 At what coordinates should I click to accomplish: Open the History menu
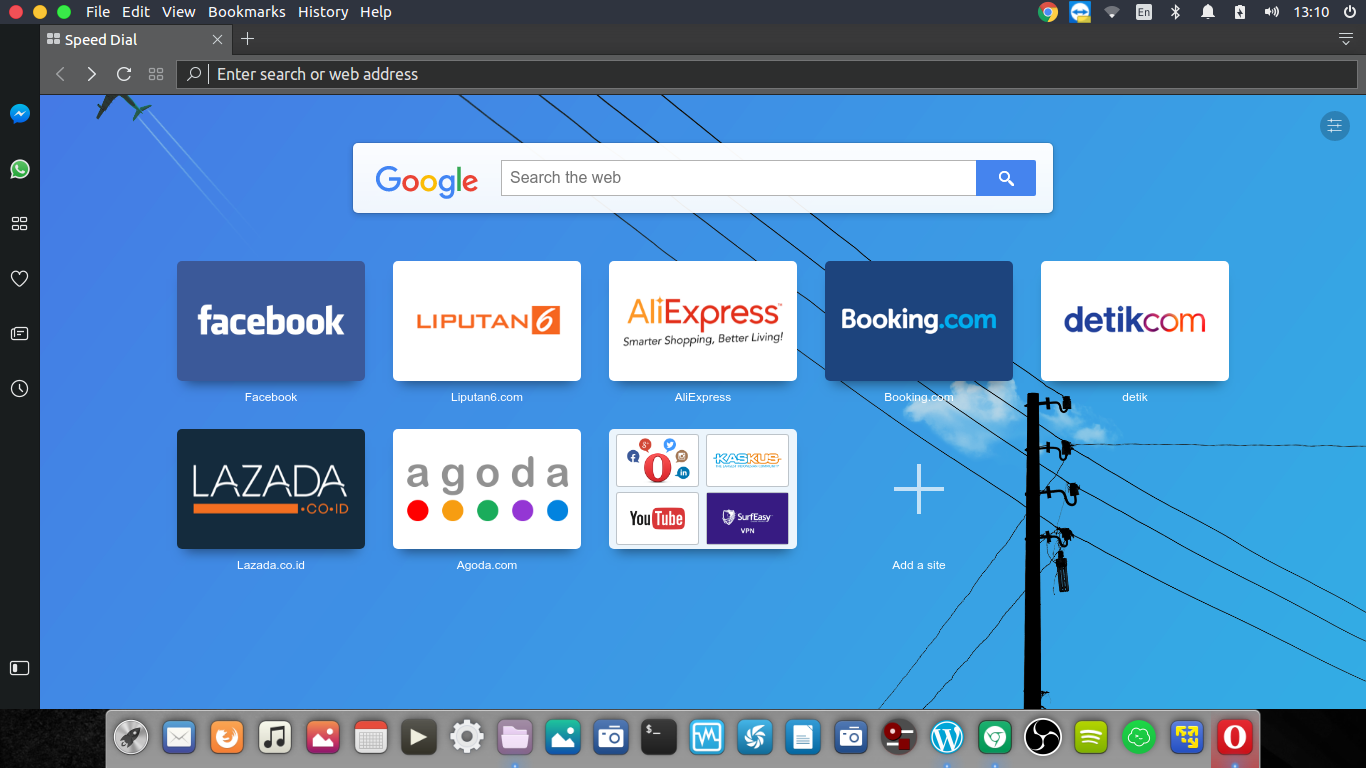(323, 12)
